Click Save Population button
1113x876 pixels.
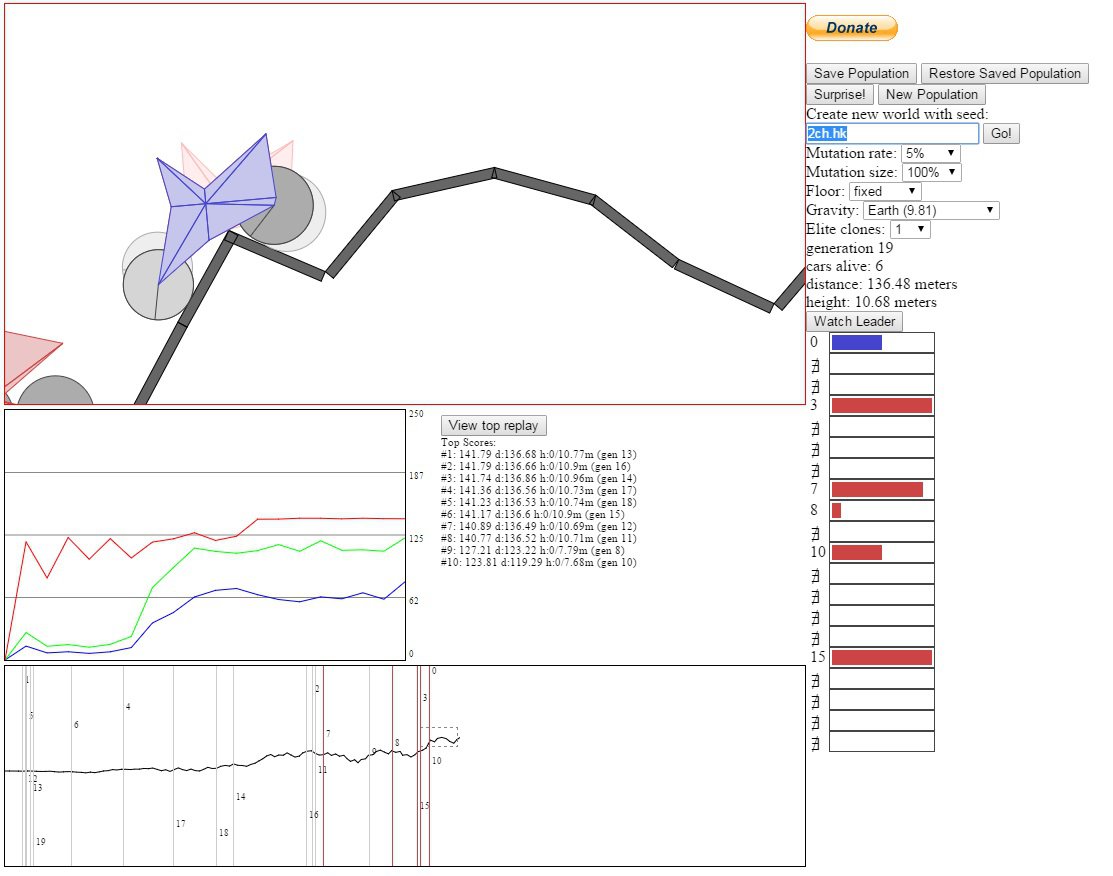(861, 74)
